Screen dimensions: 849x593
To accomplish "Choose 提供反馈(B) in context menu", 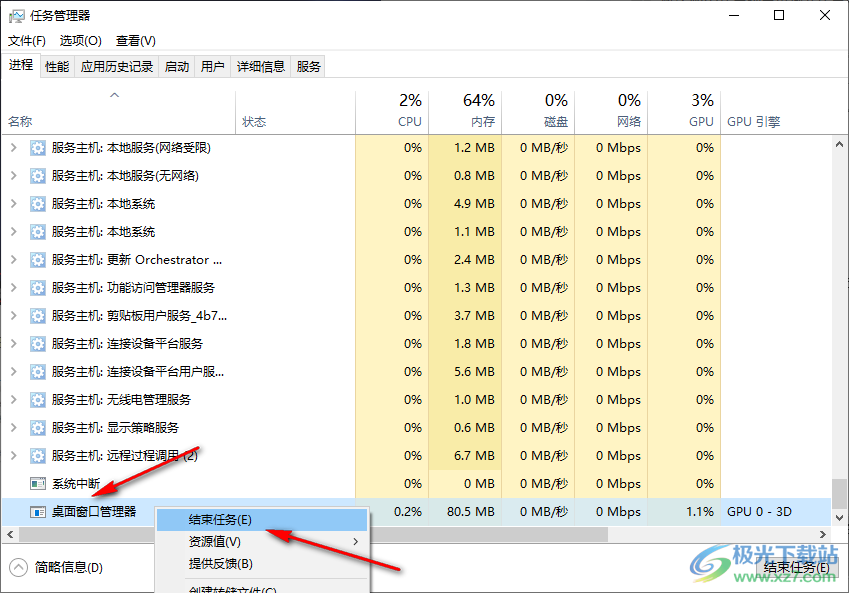I will click(x=262, y=564).
